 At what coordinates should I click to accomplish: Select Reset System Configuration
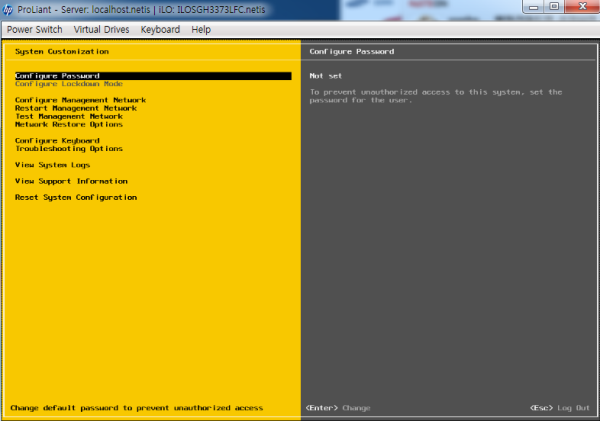coord(76,197)
